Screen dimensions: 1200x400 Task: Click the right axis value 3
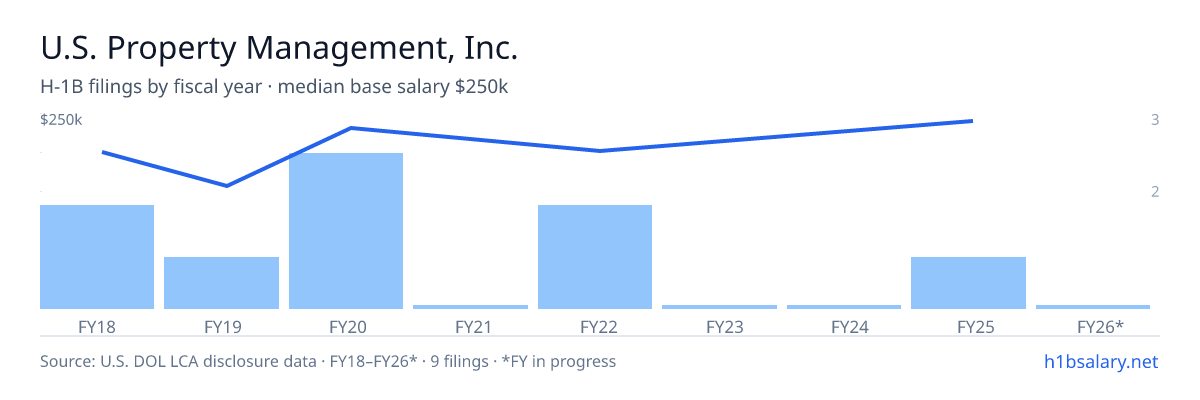coord(1155,120)
